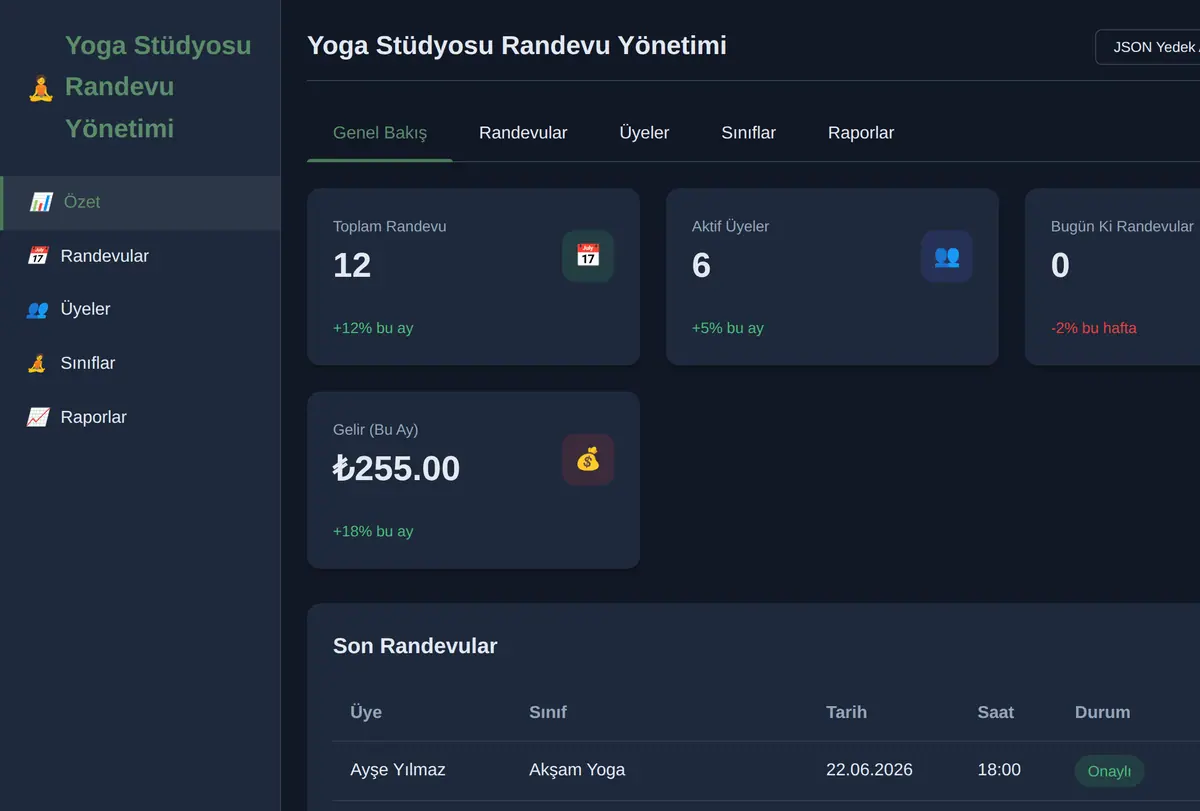Click the Bugün Ki Randevular label
This screenshot has width=1200, height=811.
(1122, 227)
